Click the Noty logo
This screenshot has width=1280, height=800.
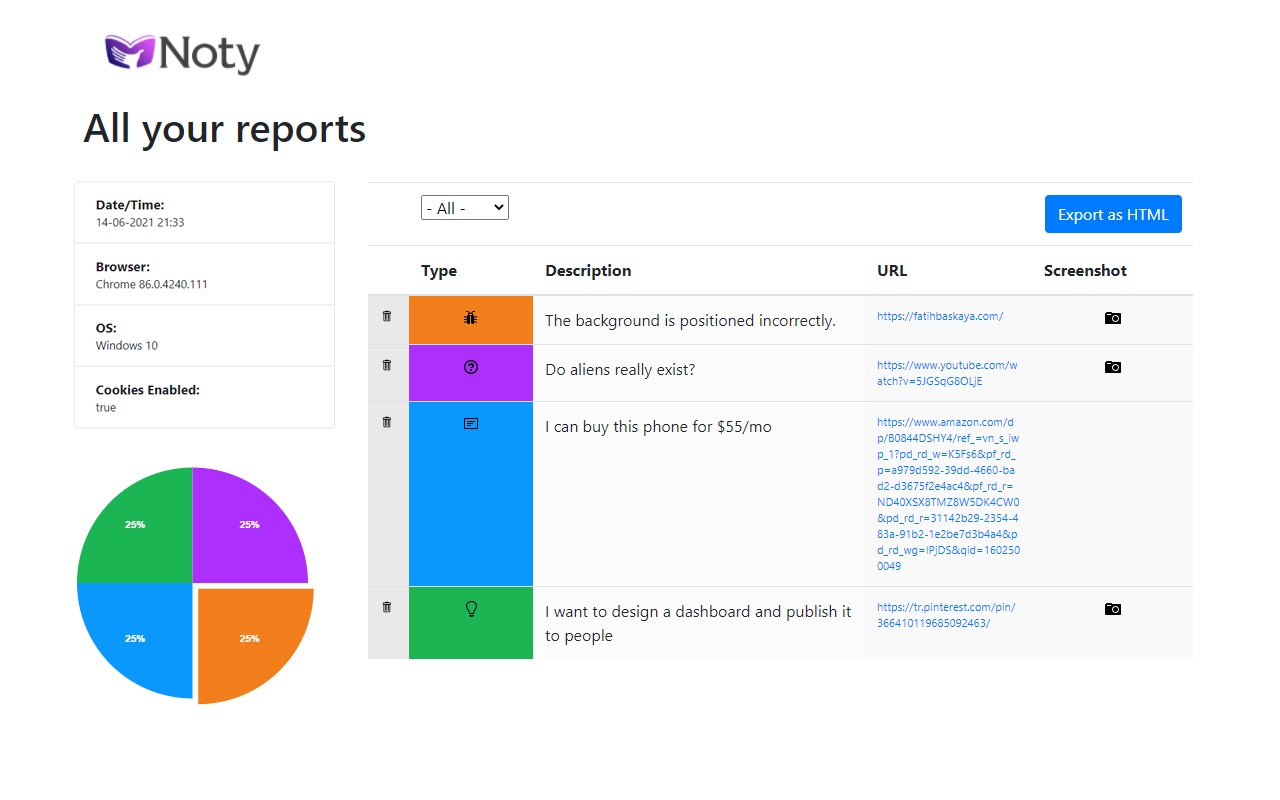(183, 54)
